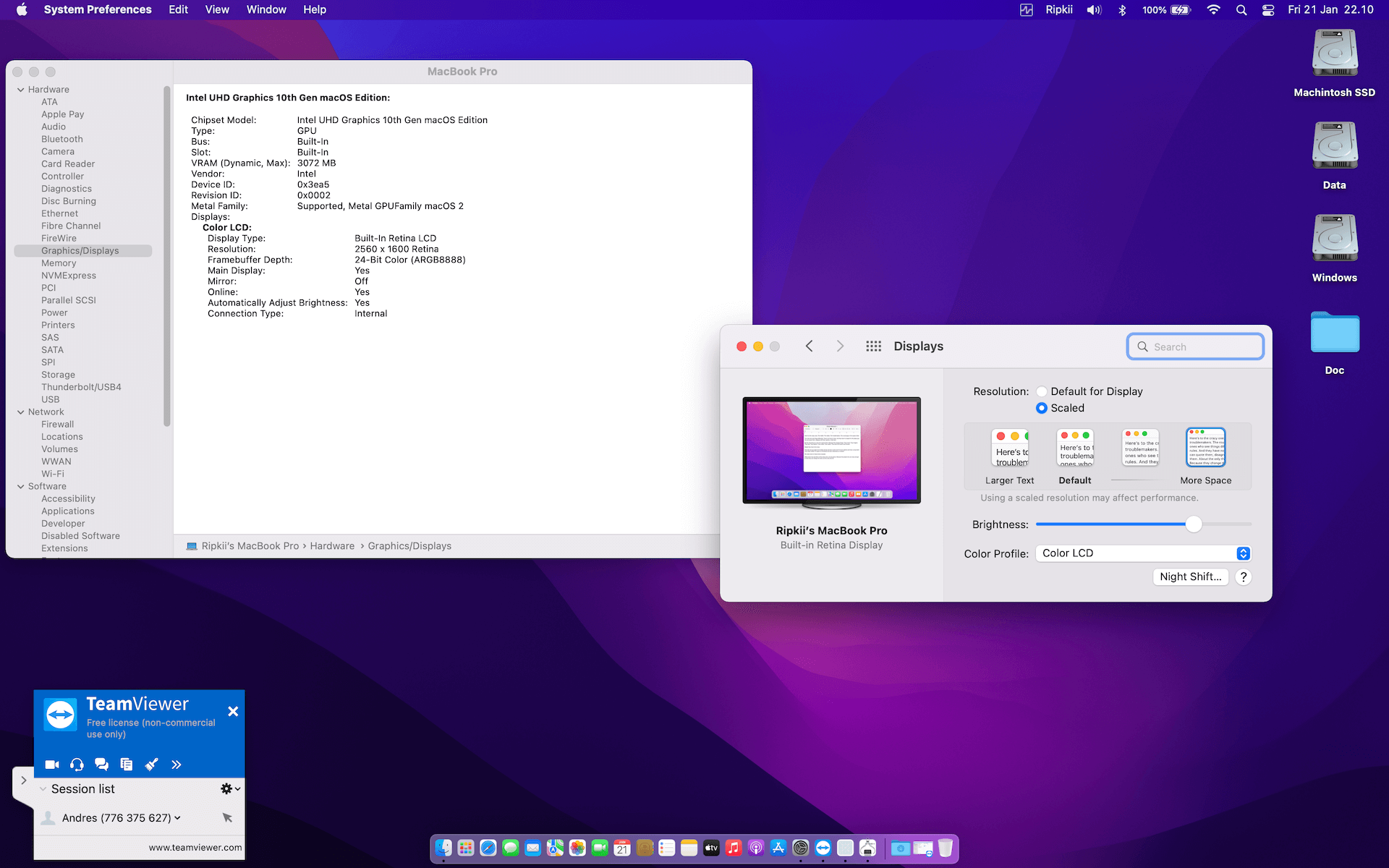Collapse Session list chevron in TeamViewer
The height and width of the screenshot is (868, 1389).
point(43,789)
